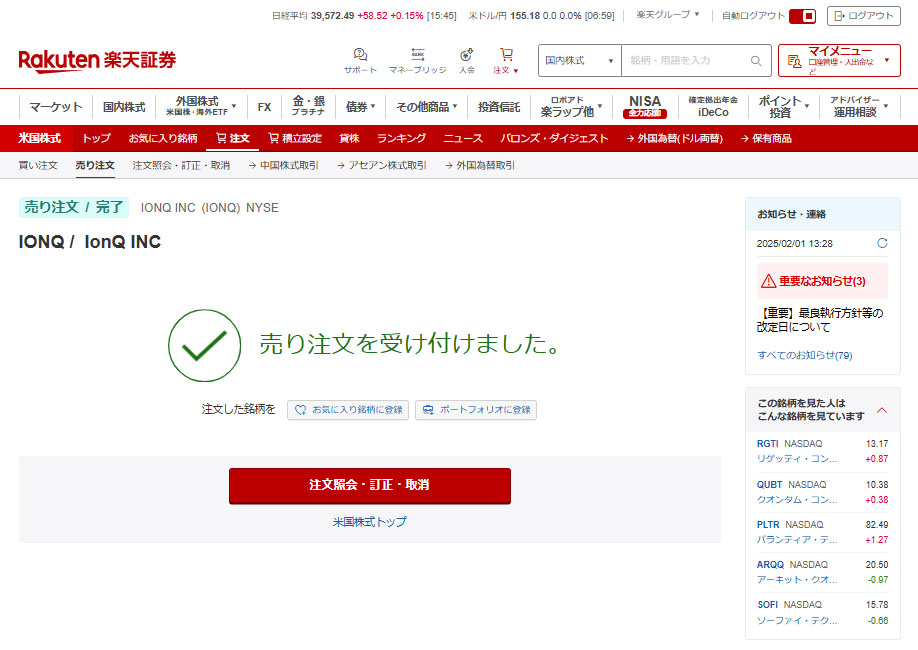Add stock to portfolio (ポートフォリオに登録)
Viewport: 918px width, 650px height.
tap(476, 410)
